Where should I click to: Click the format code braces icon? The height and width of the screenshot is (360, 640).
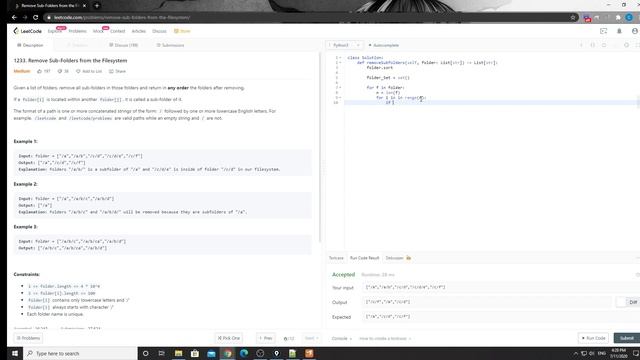coord(593,45)
